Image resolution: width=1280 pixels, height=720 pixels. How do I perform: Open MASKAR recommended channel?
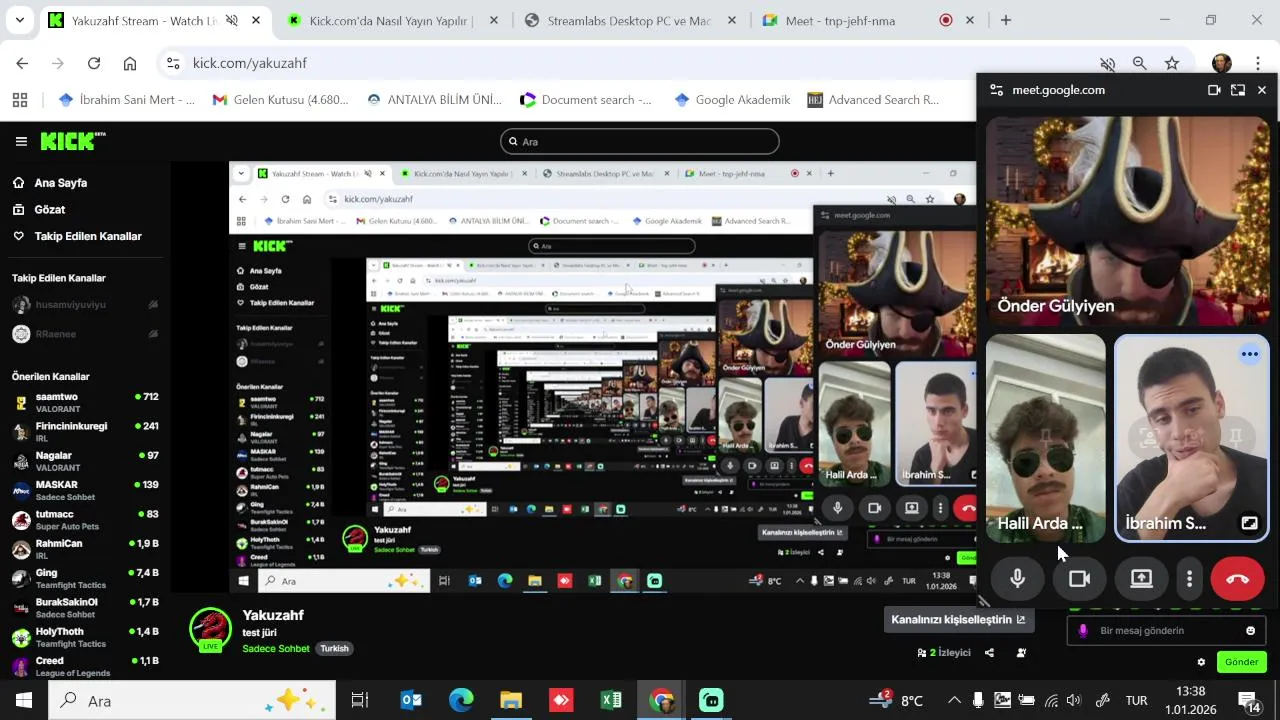click(x=85, y=490)
